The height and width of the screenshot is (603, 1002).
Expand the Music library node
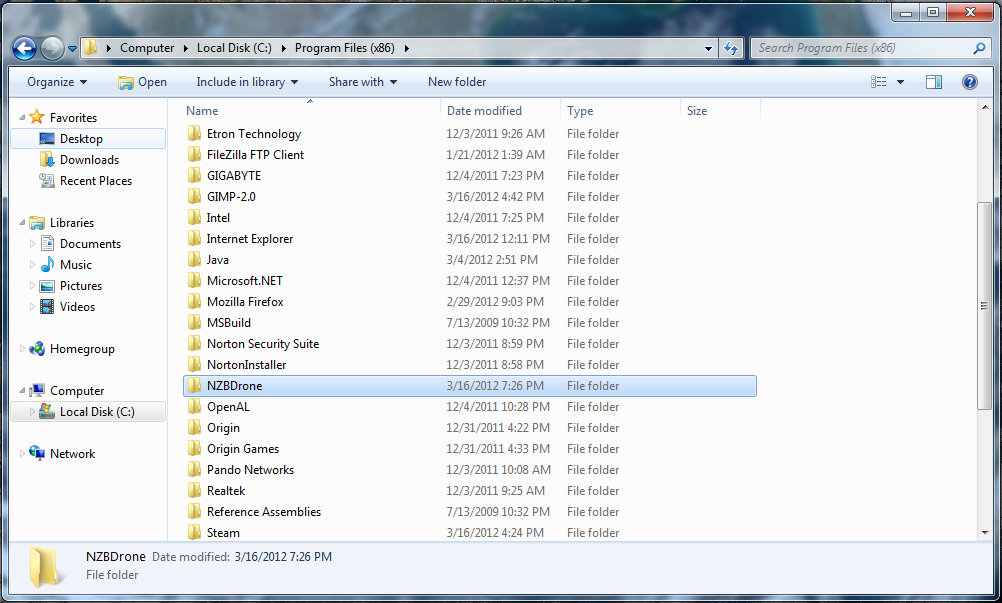pos(33,264)
